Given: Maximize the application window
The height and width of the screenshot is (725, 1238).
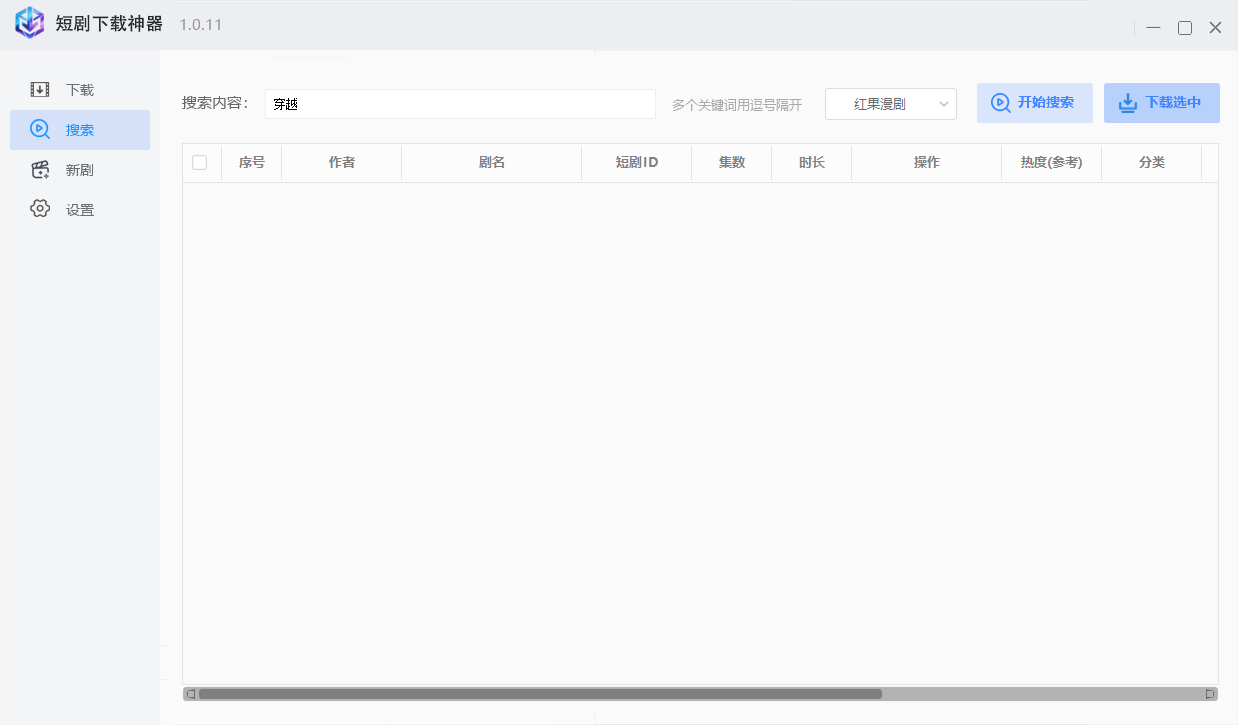Looking at the screenshot, I should tap(1185, 28).
